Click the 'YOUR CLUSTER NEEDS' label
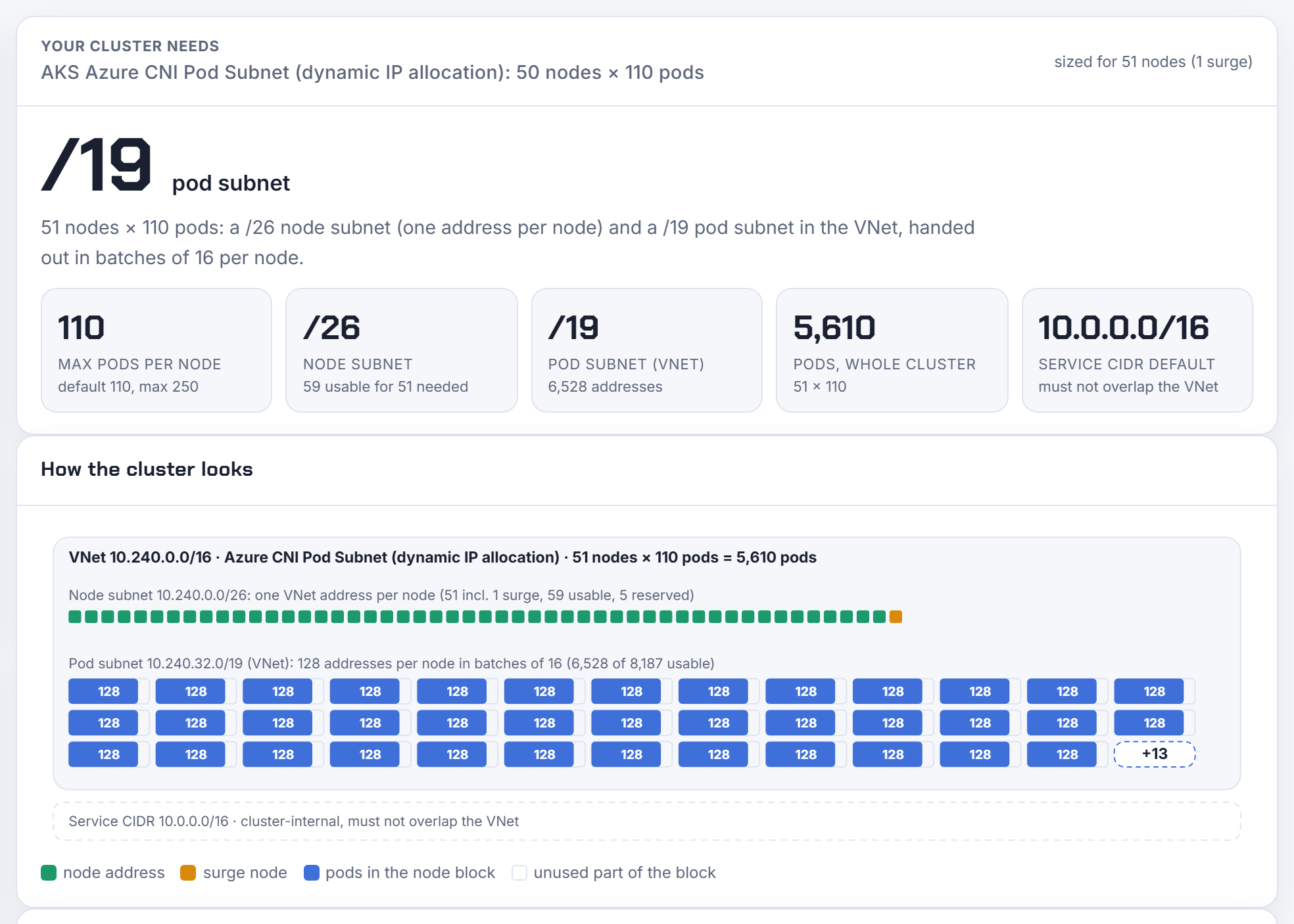 pyautogui.click(x=130, y=46)
